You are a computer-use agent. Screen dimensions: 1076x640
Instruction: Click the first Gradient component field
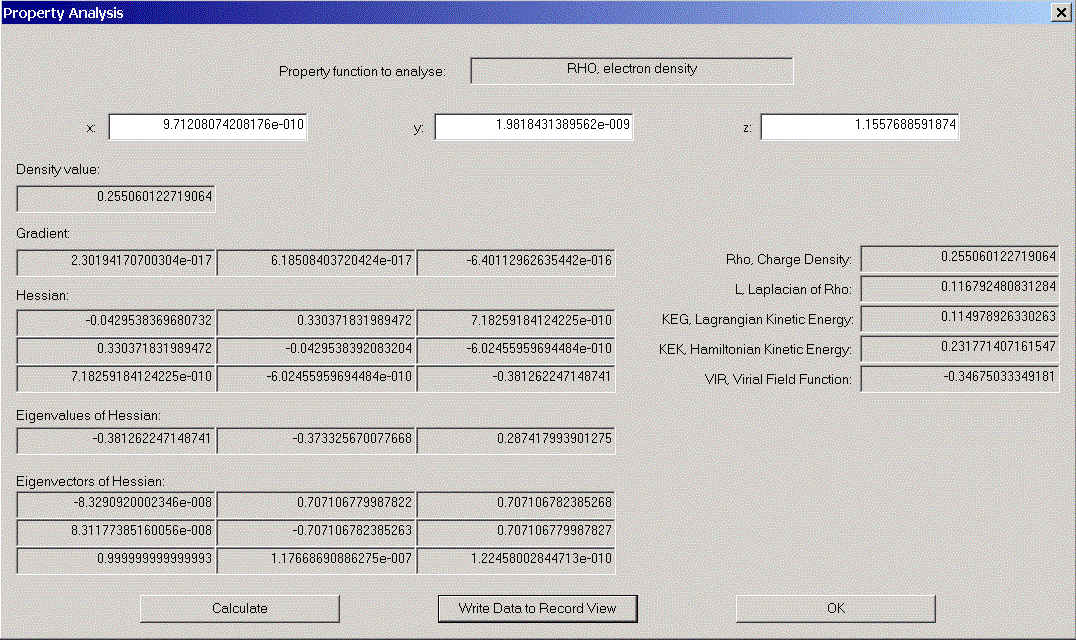pyautogui.click(x=116, y=262)
